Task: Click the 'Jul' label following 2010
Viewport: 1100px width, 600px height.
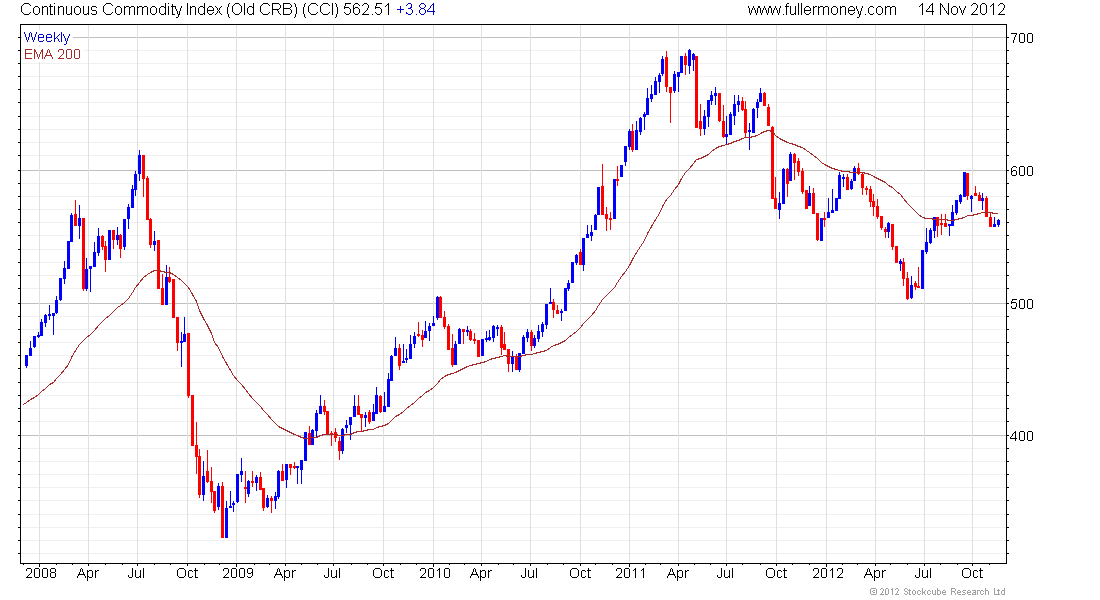Action: coord(529,573)
